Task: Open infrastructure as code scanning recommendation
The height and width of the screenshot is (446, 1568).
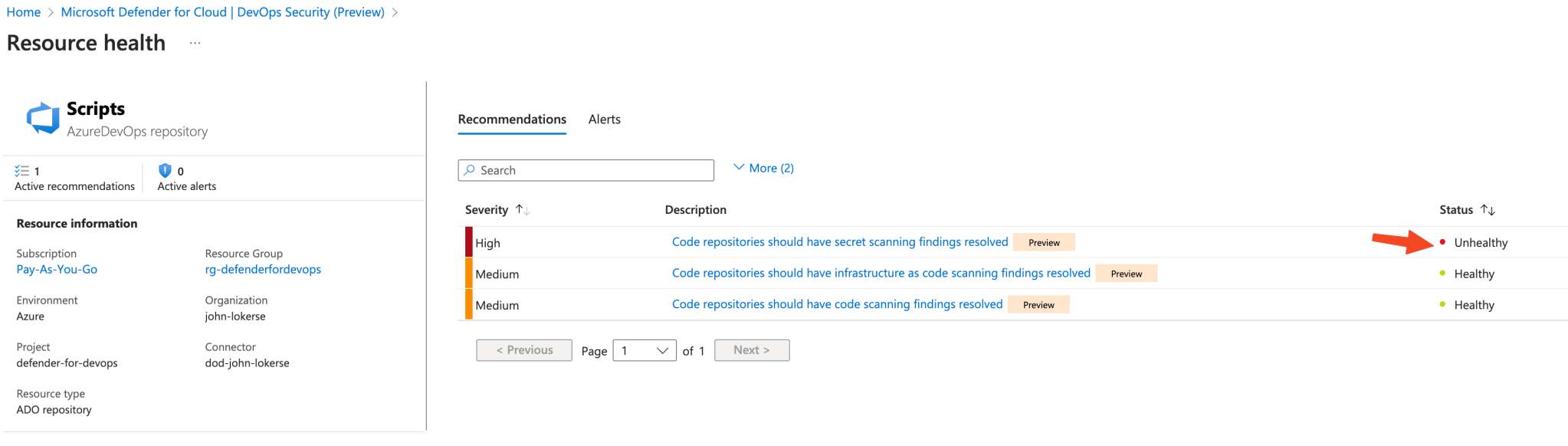Action: [x=881, y=274]
